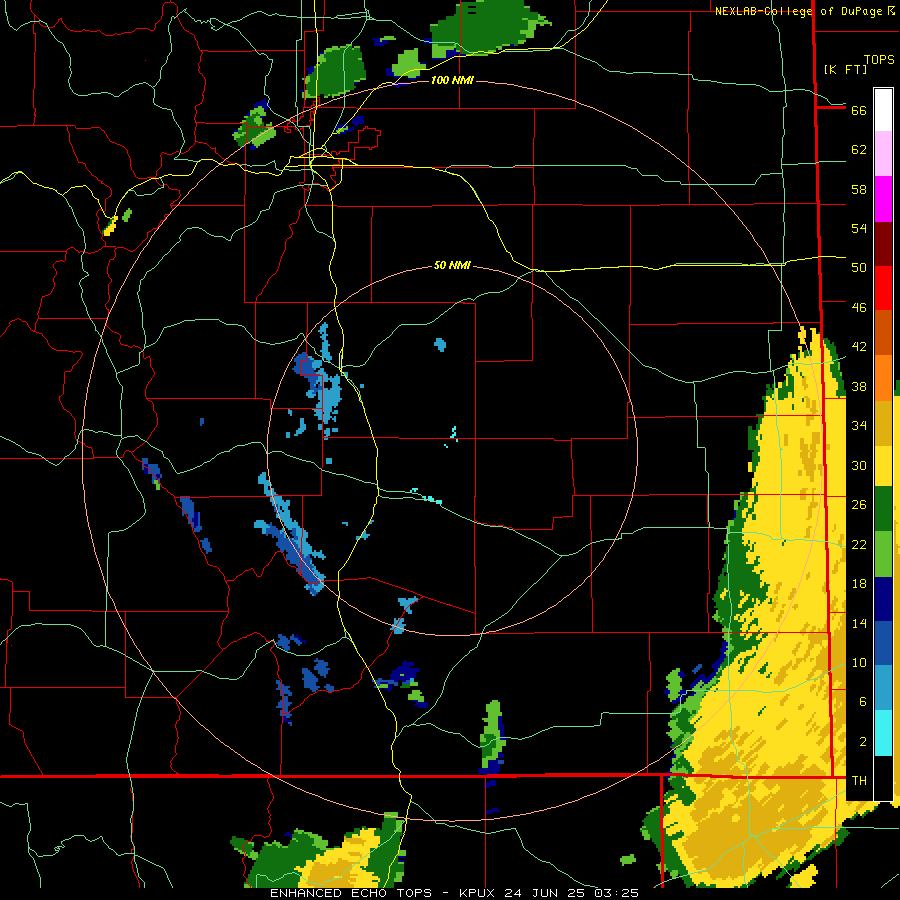Click the legend value '50'
This screenshot has height=900, width=900.
tap(859, 267)
